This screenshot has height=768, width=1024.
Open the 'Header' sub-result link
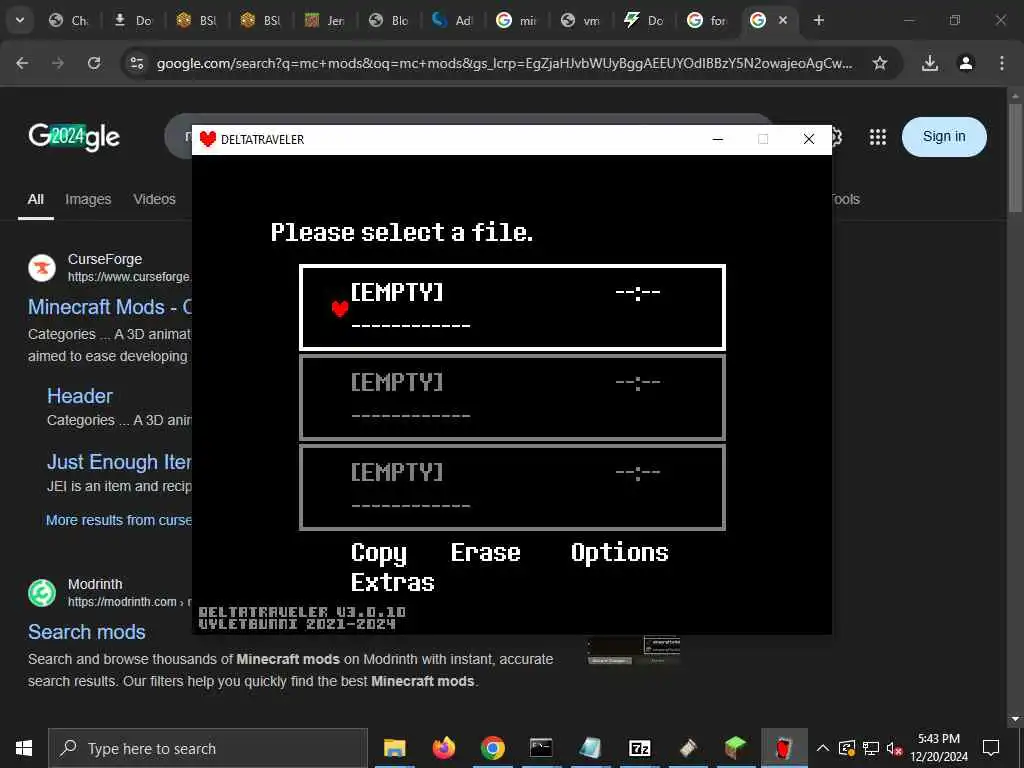pos(80,396)
